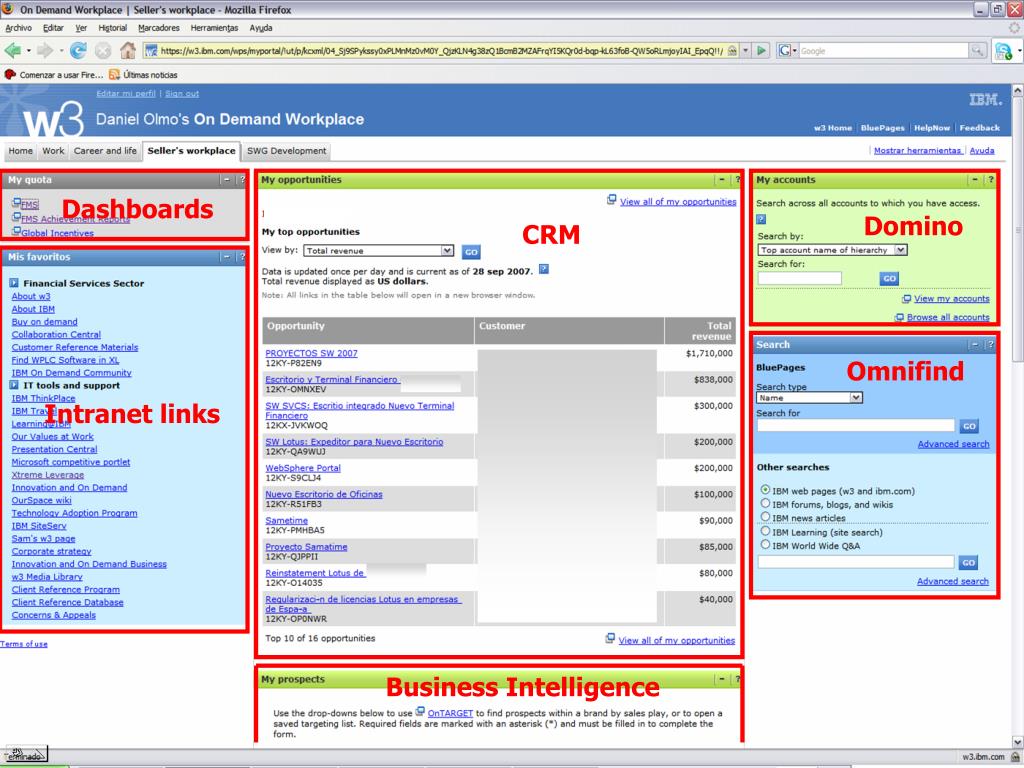Screen dimensions: 1024x768
Task: Open the Marcadores menu
Action: (x=159, y=28)
